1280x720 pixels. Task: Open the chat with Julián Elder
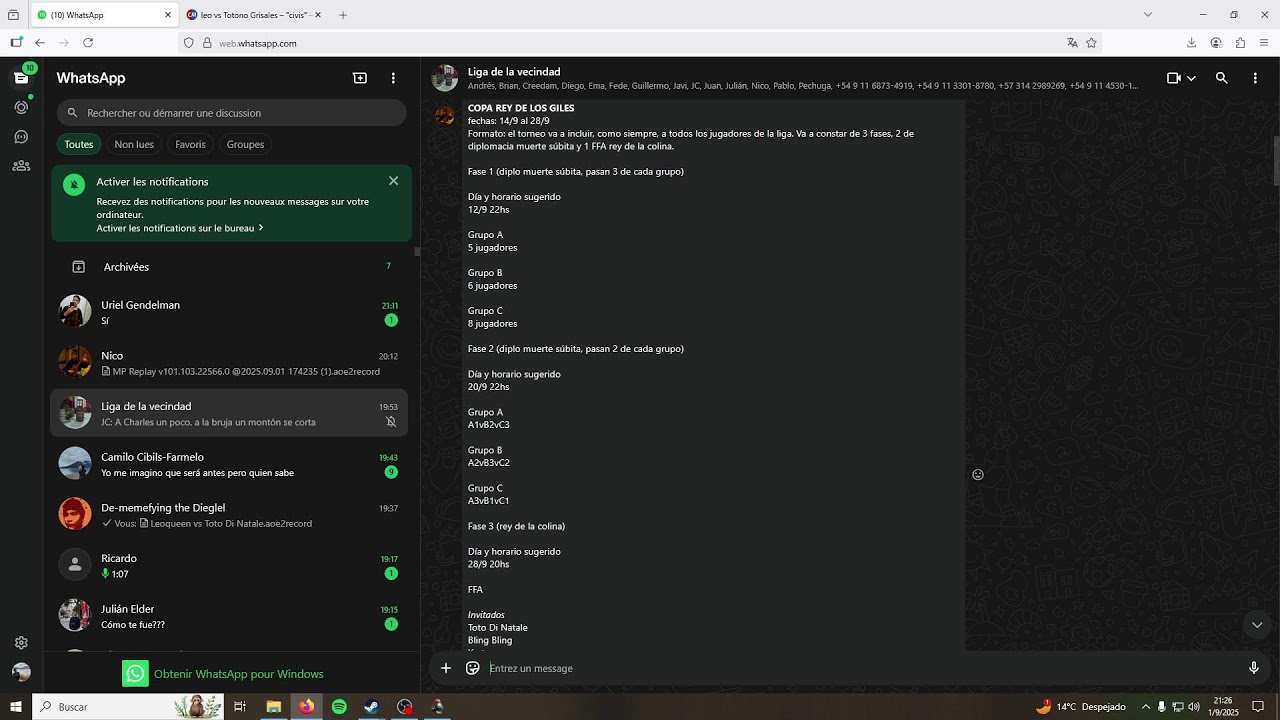coord(231,616)
